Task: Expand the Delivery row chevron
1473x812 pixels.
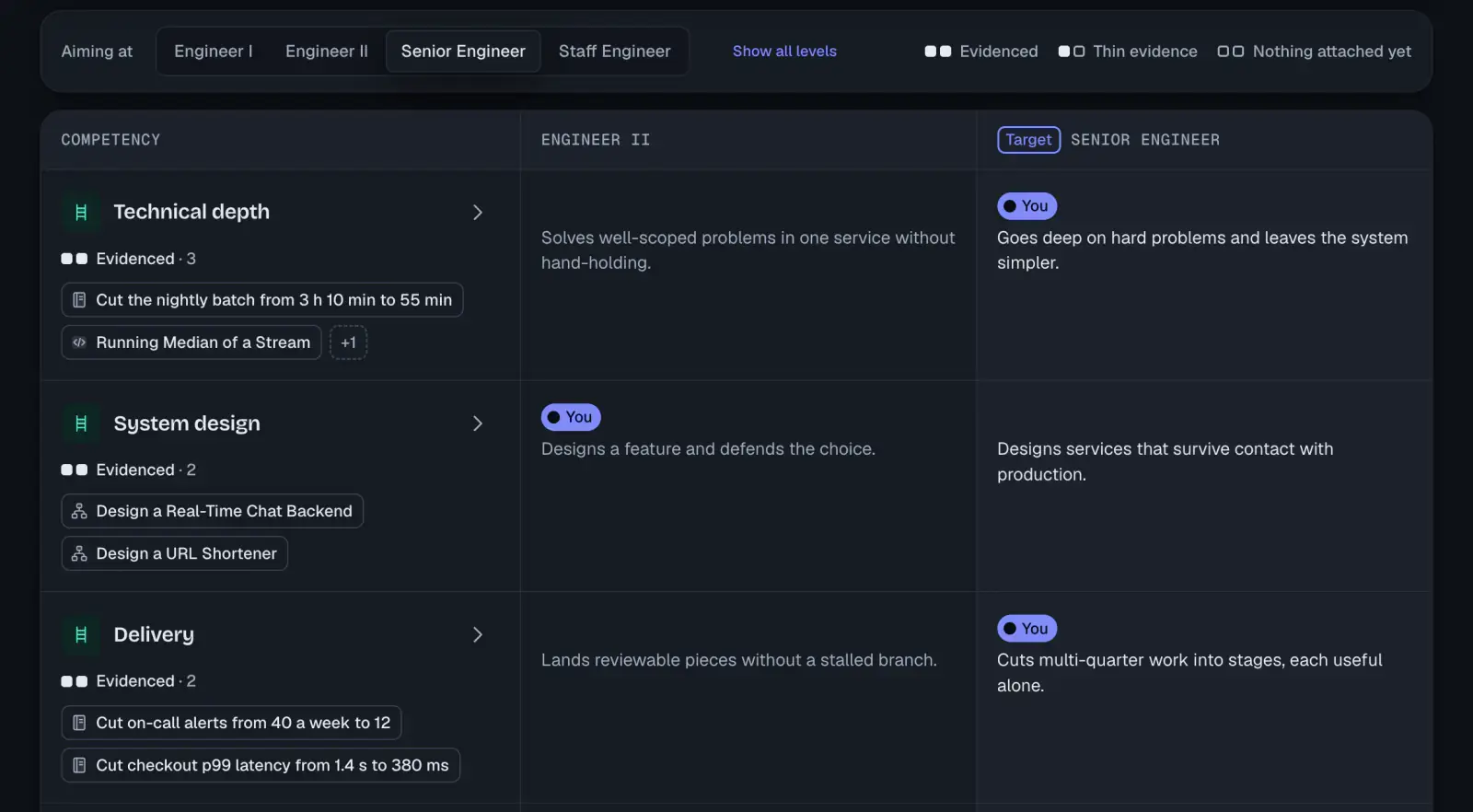Action: tap(477, 635)
